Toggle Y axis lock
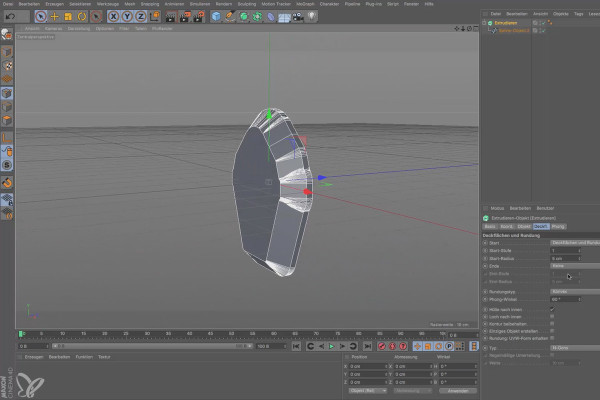The height and width of the screenshot is (400, 600). (127, 16)
